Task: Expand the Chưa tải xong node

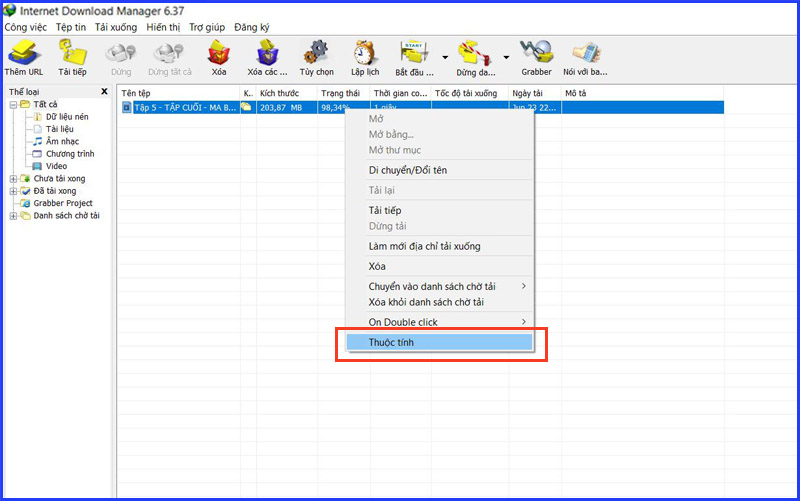Action: (13, 179)
